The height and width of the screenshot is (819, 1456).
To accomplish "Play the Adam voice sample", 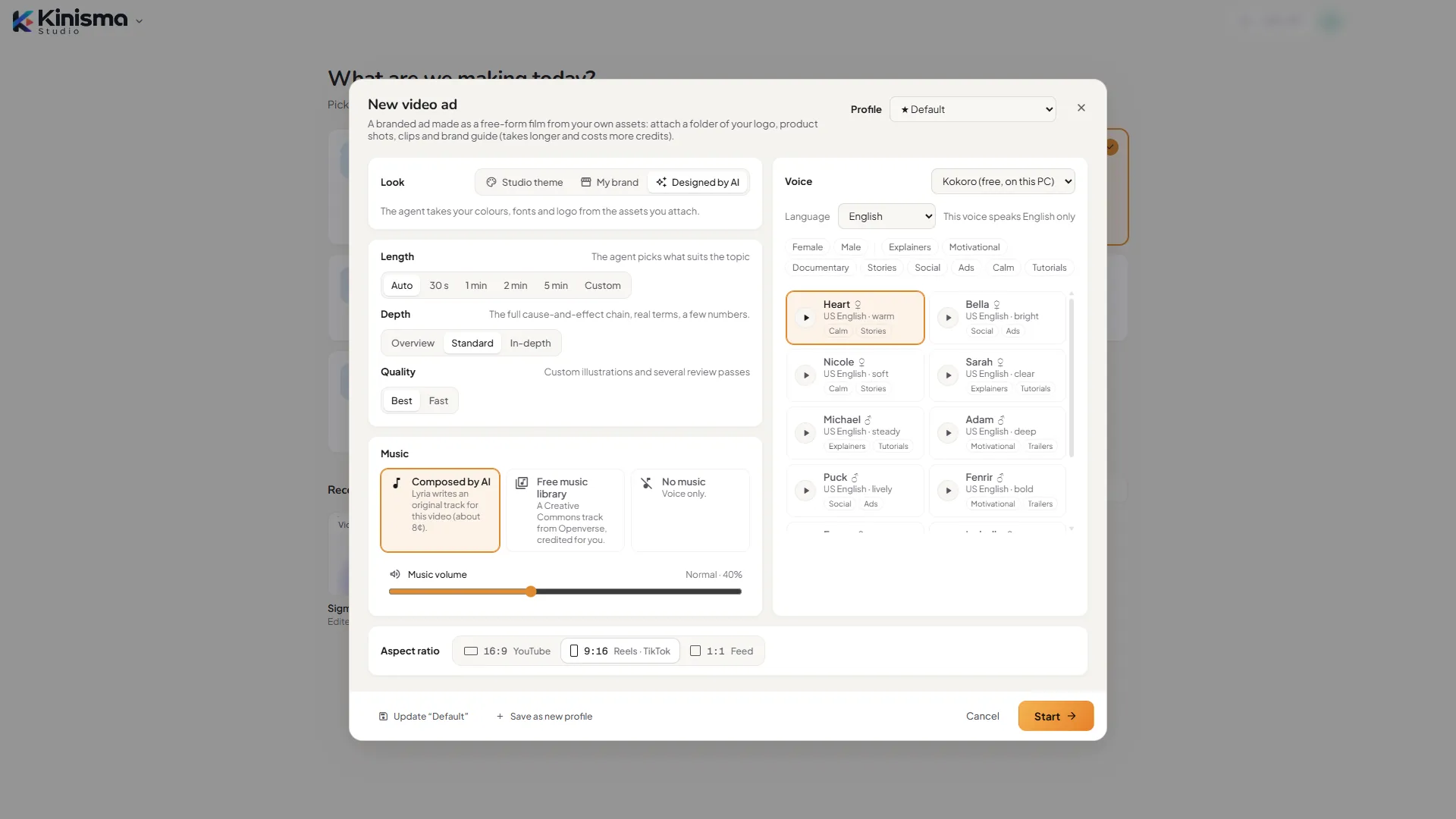I will 948,433.
